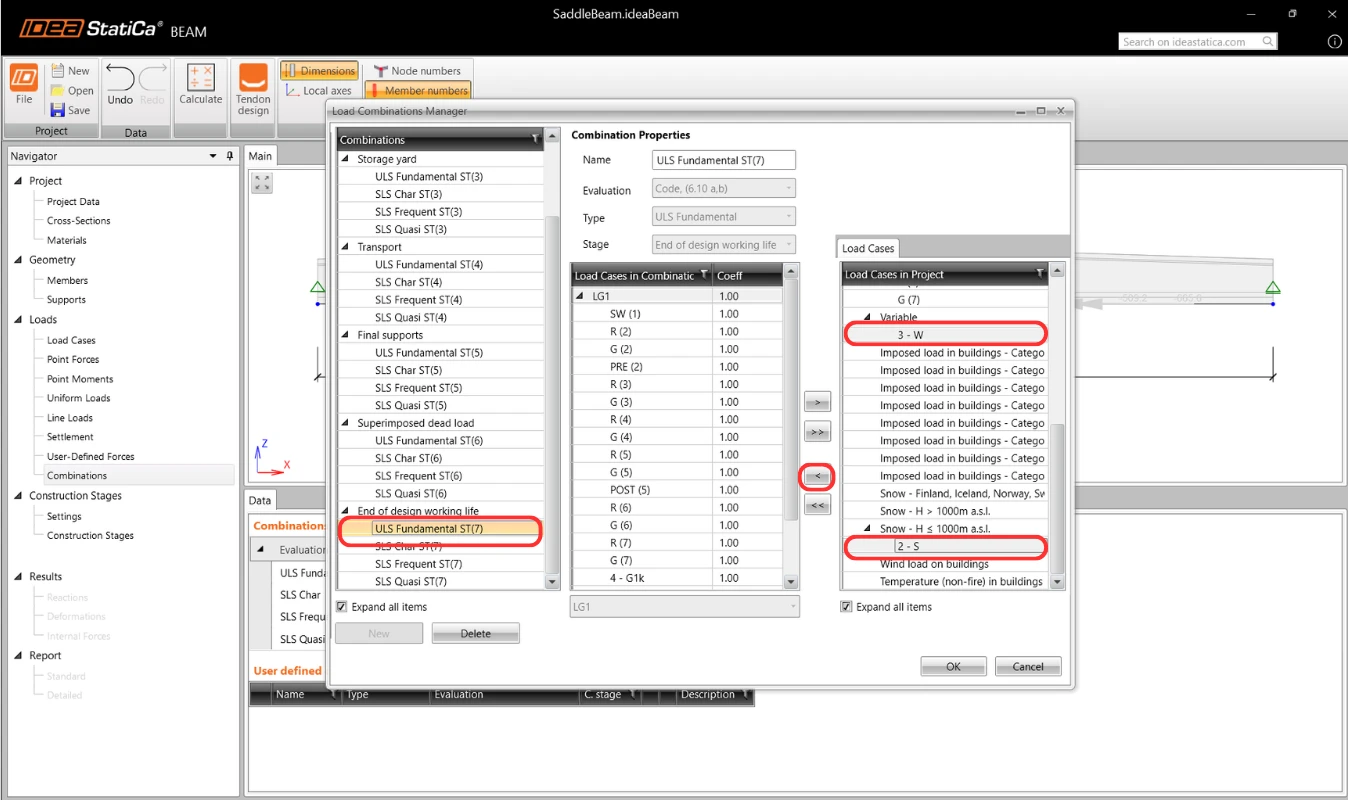This screenshot has height=800, width=1348.
Task: Pin the Navigator panel
Action: pyautogui.click(x=229, y=156)
